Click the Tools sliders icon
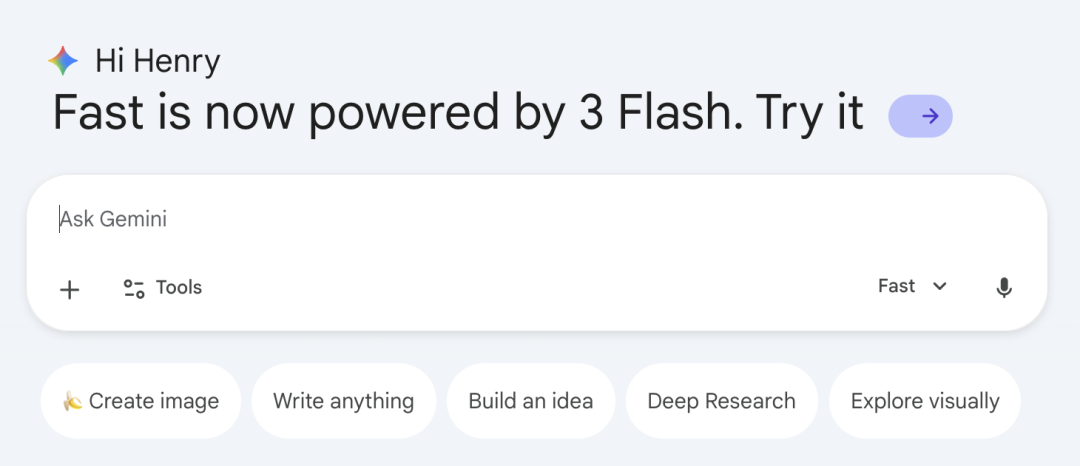The height and width of the screenshot is (466, 1080). click(134, 289)
